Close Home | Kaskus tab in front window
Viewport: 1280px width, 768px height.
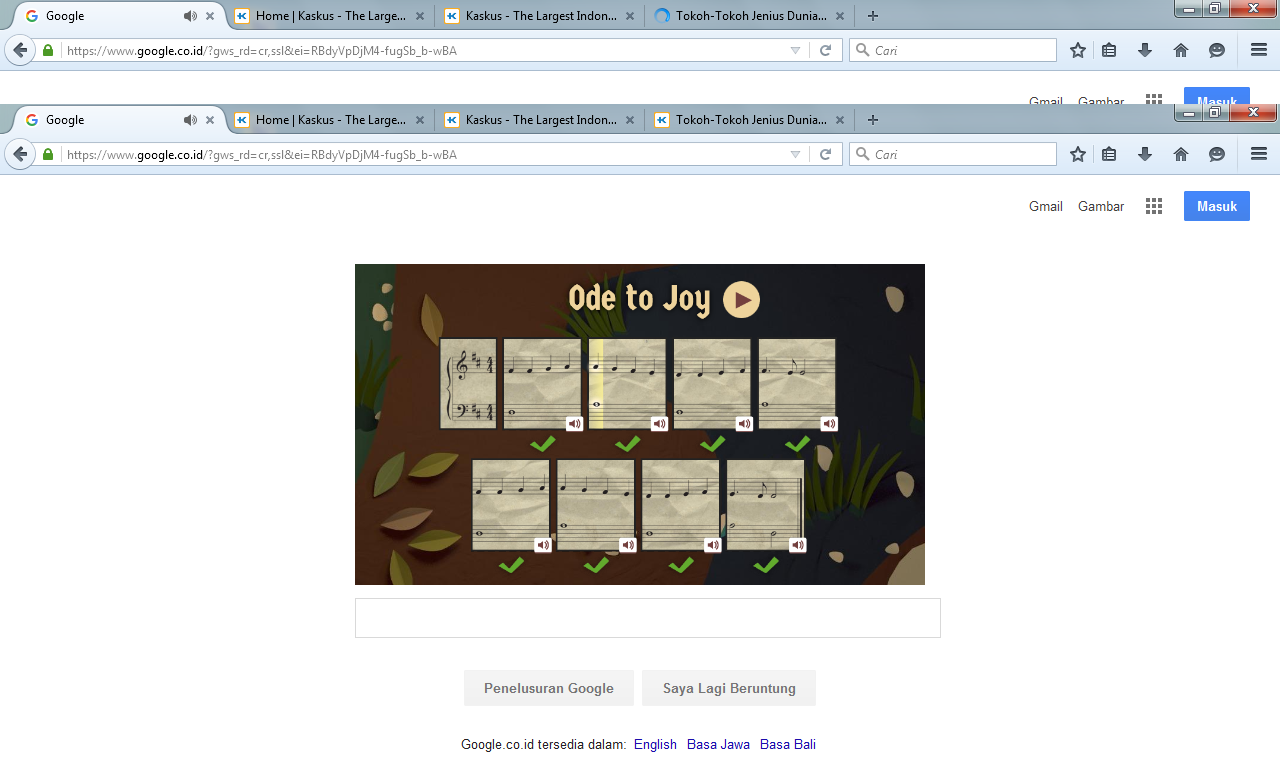click(419, 120)
